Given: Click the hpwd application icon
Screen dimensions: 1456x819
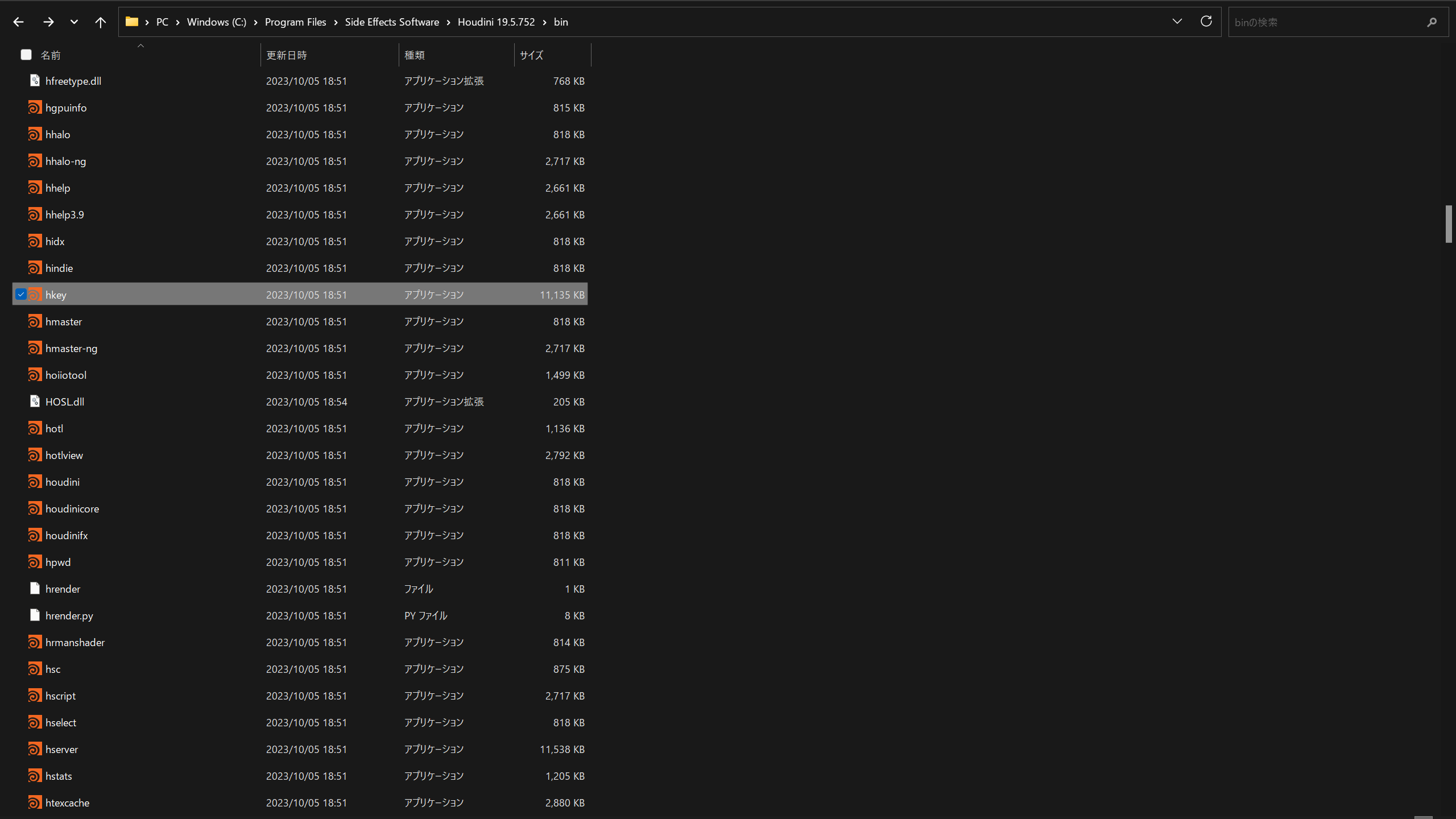Looking at the screenshot, I should coord(35,562).
